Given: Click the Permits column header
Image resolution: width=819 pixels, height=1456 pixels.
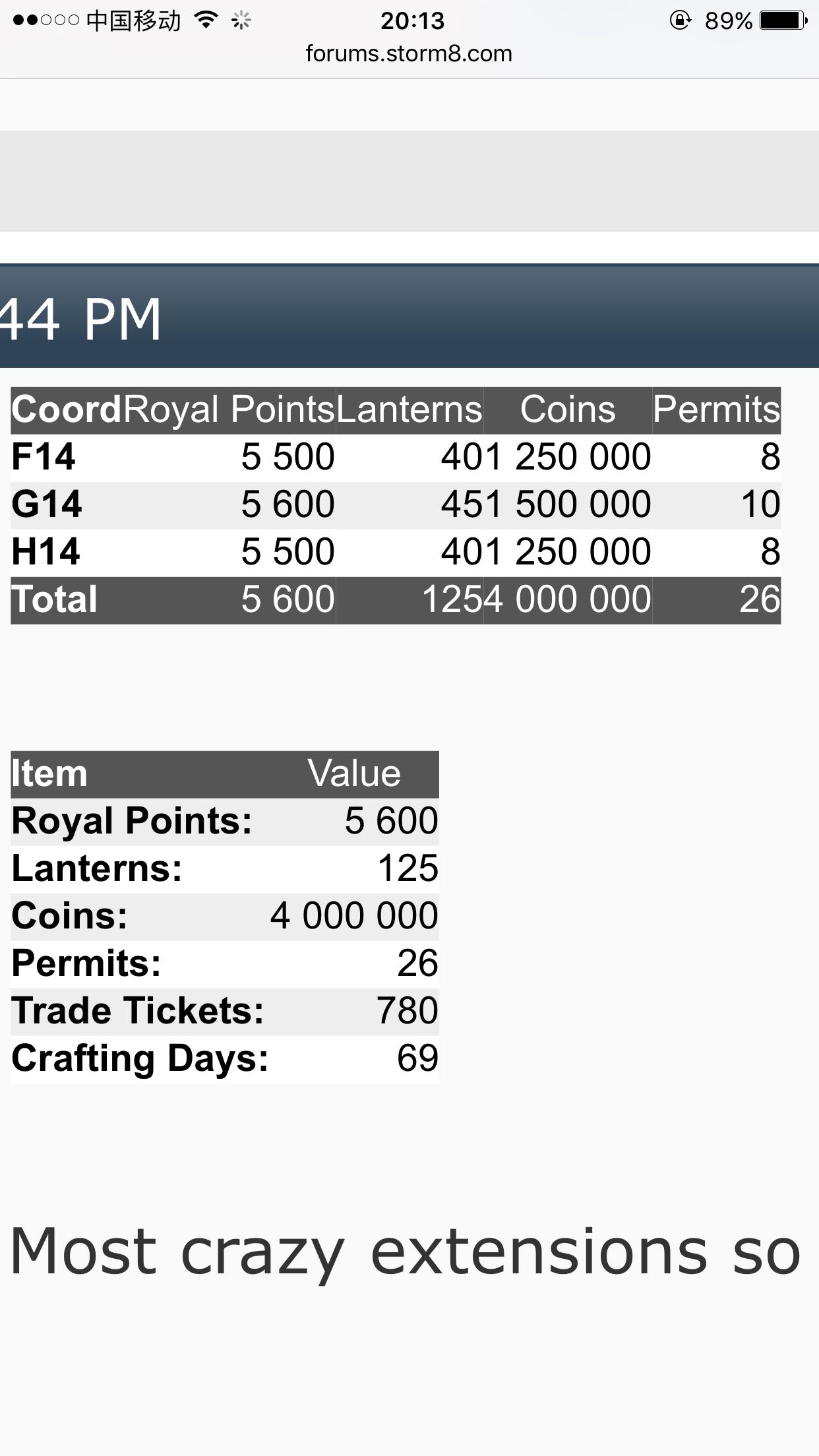Looking at the screenshot, I should coord(717,409).
